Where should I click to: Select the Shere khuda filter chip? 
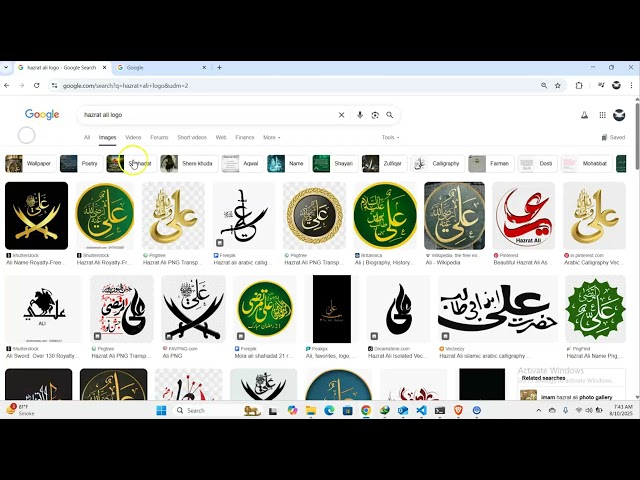tap(189, 164)
